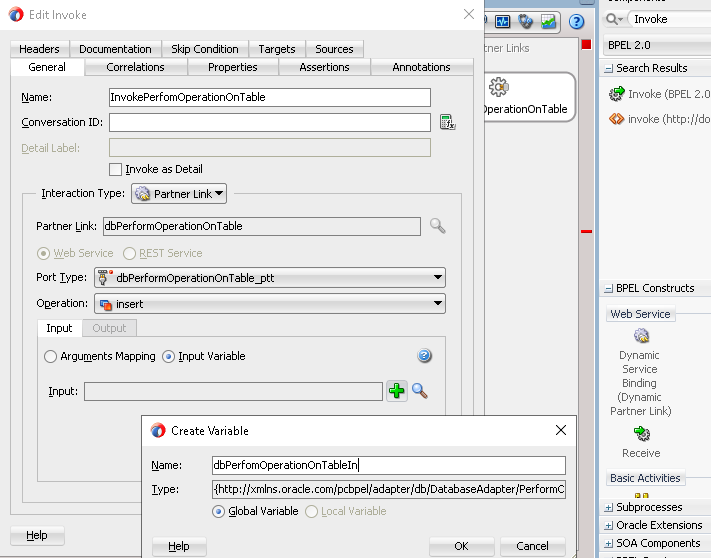Click Cancel in Create Variable dialog
711x558 pixels.
(532, 546)
